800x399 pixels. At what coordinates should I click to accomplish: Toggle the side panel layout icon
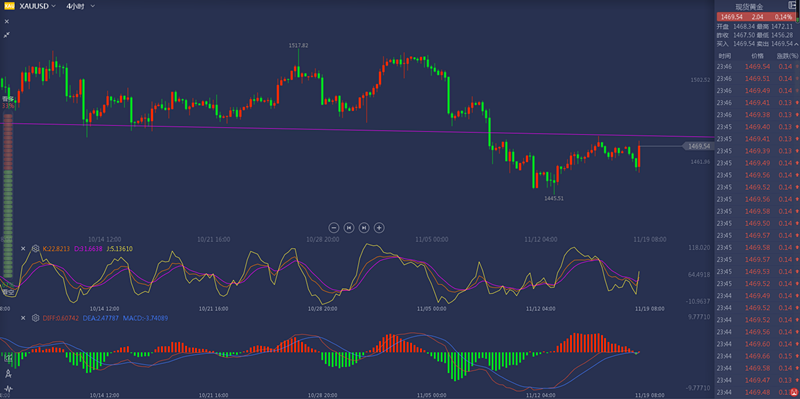tap(792, 5)
